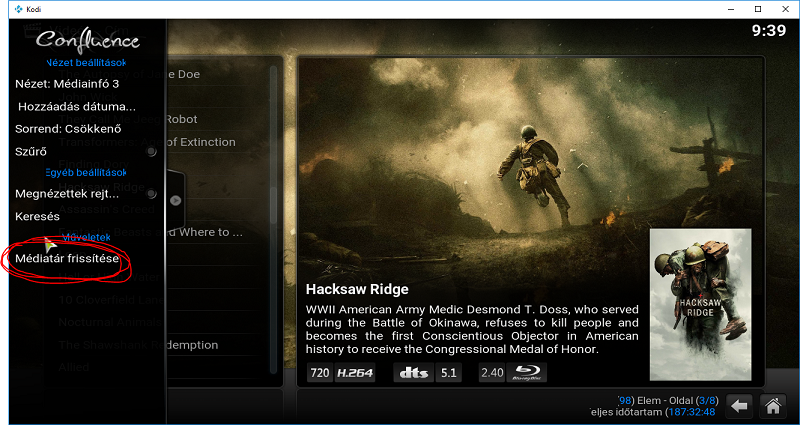Image resolution: width=800 pixels, height=425 pixels.
Task: Click the movie list scrollbar
Action: click(274, 219)
